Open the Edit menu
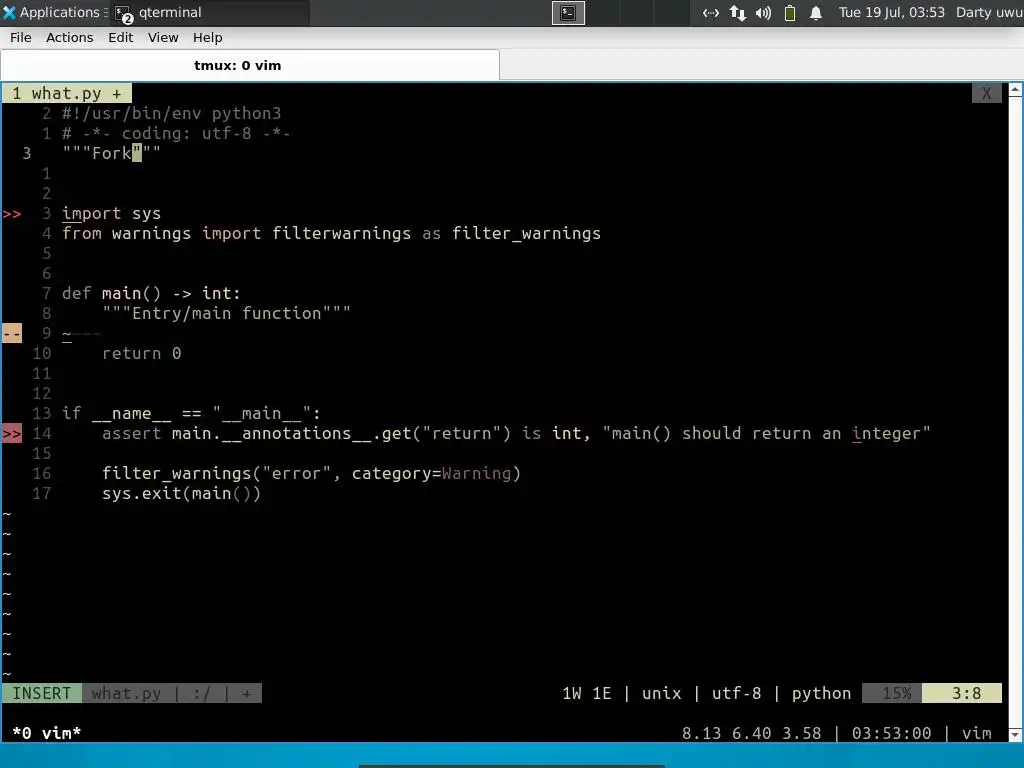The image size is (1024, 768). pos(120,38)
